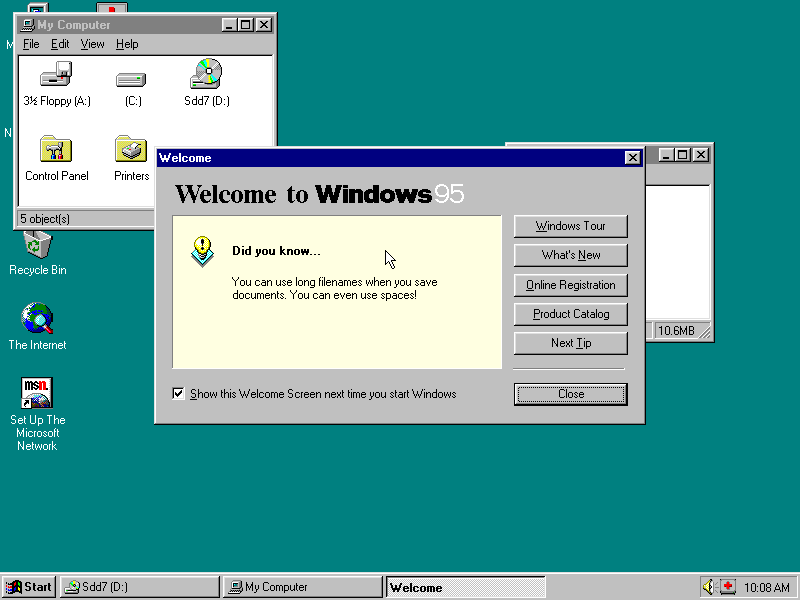Show the Next Tip
The width and height of the screenshot is (800, 600).
[570, 343]
